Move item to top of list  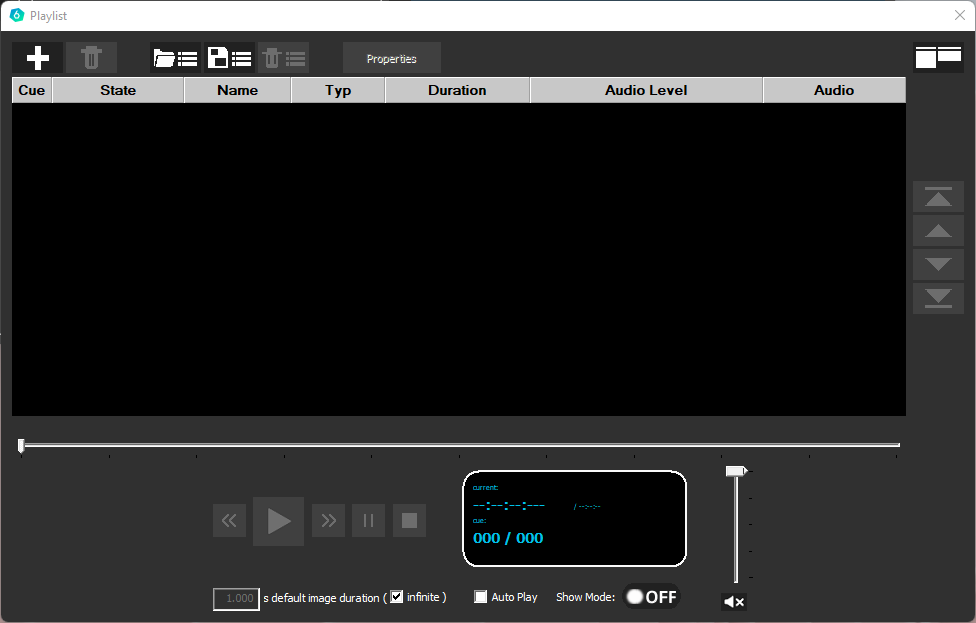(x=938, y=197)
